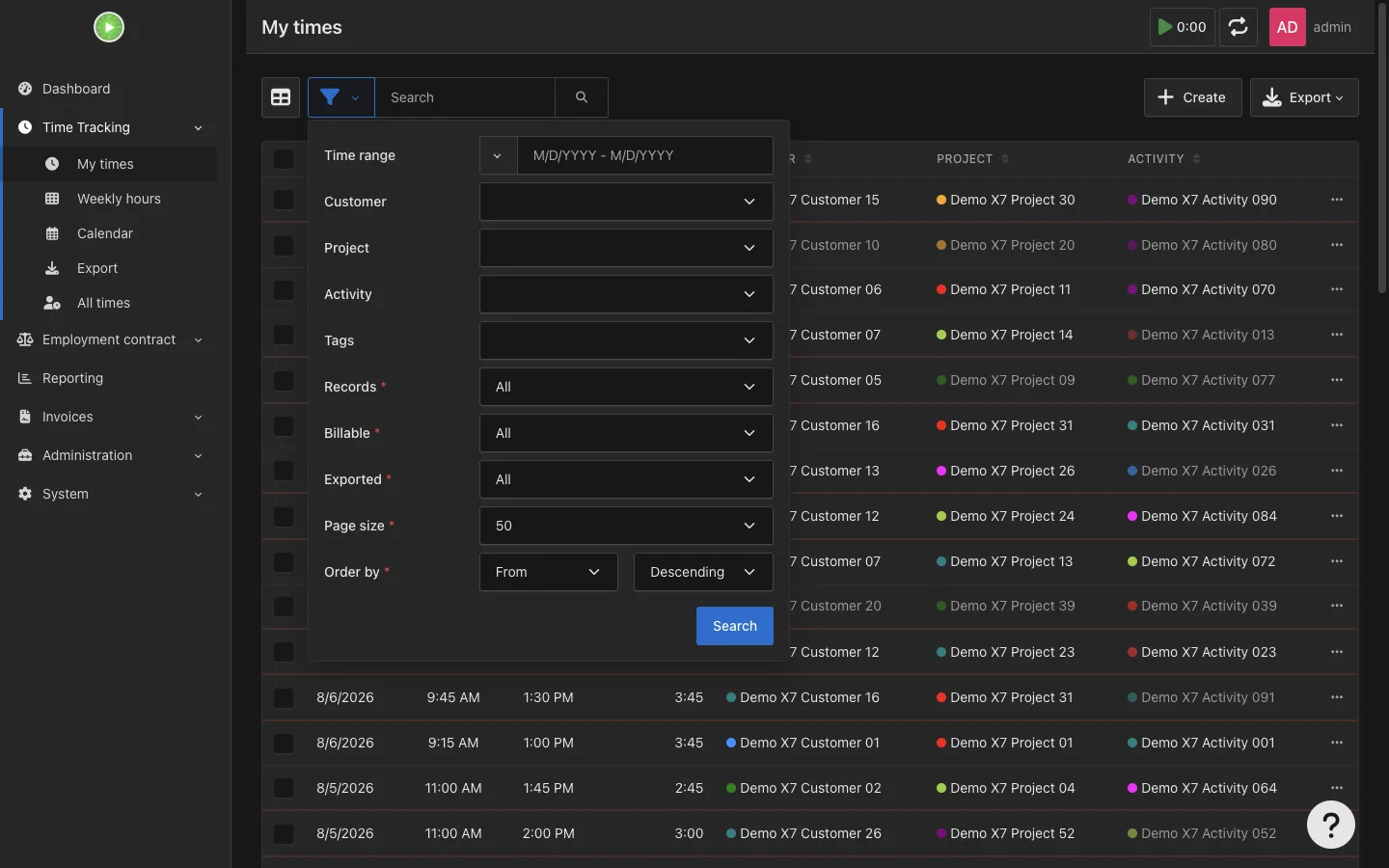Viewport: 1389px width, 868px height.
Task: Select checkbox for the Project 14 row
Action: tap(283, 335)
